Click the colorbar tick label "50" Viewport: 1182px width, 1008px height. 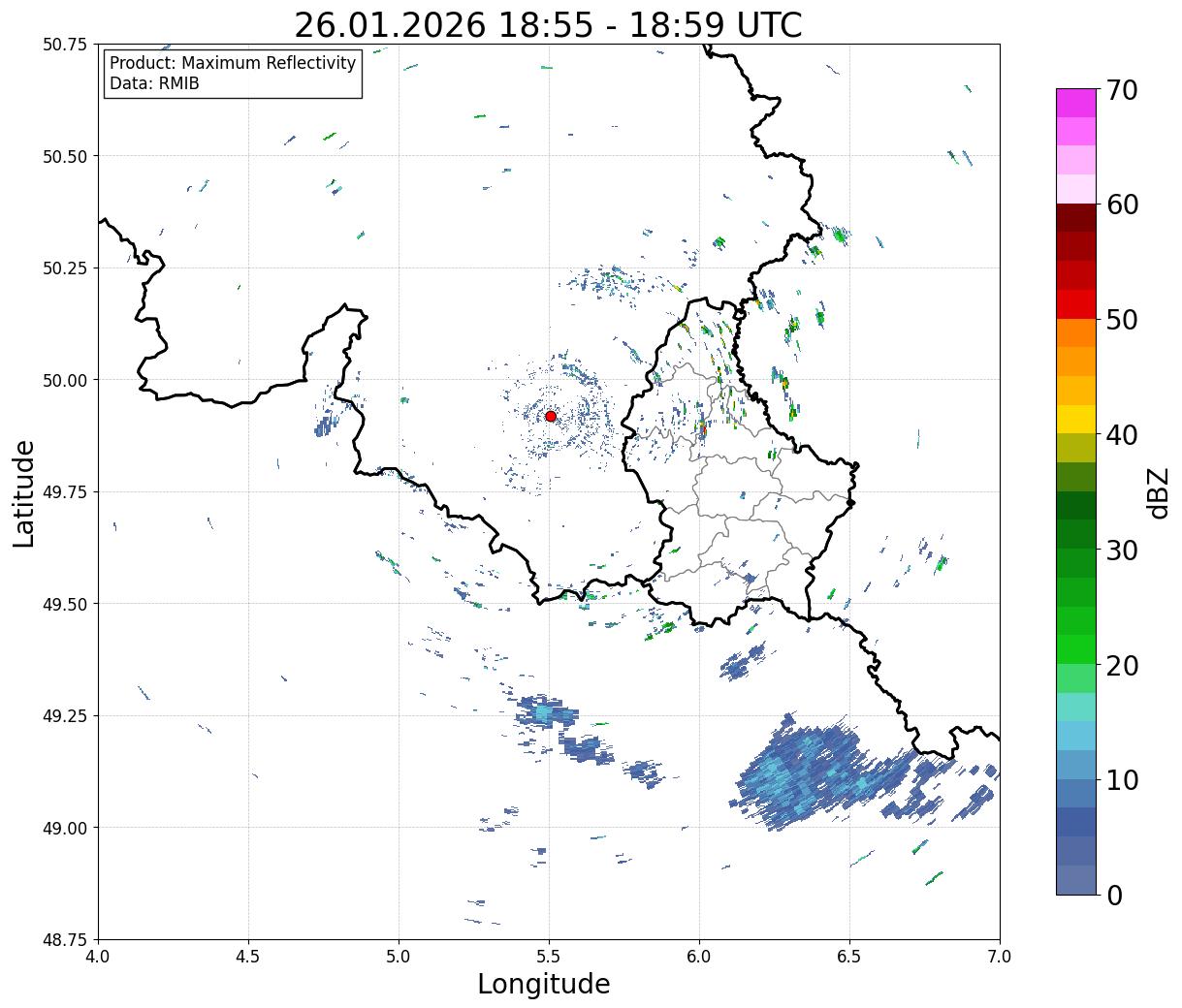[x=1121, y=320]
